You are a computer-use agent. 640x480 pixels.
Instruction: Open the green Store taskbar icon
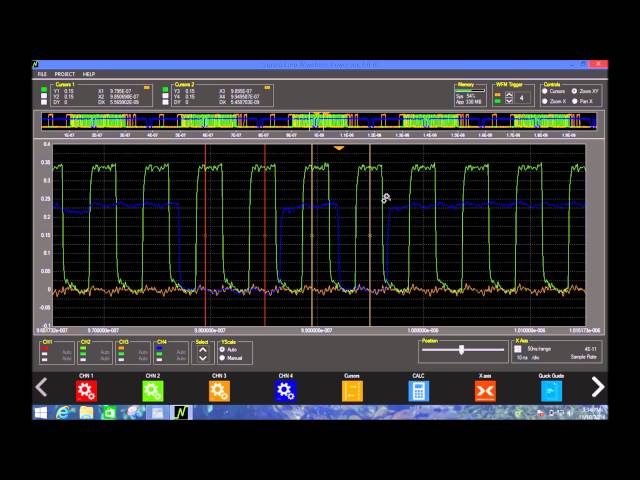coord(109,413)
